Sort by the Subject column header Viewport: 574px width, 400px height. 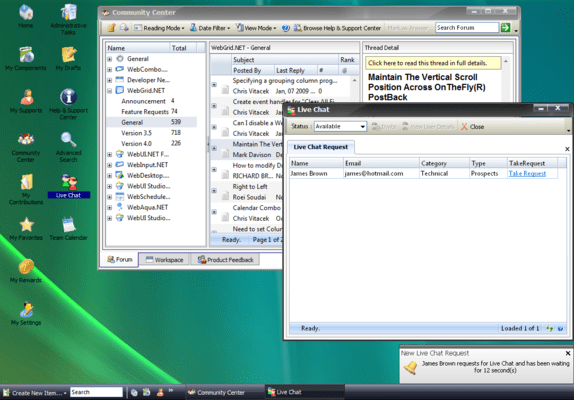click(285, 60)
